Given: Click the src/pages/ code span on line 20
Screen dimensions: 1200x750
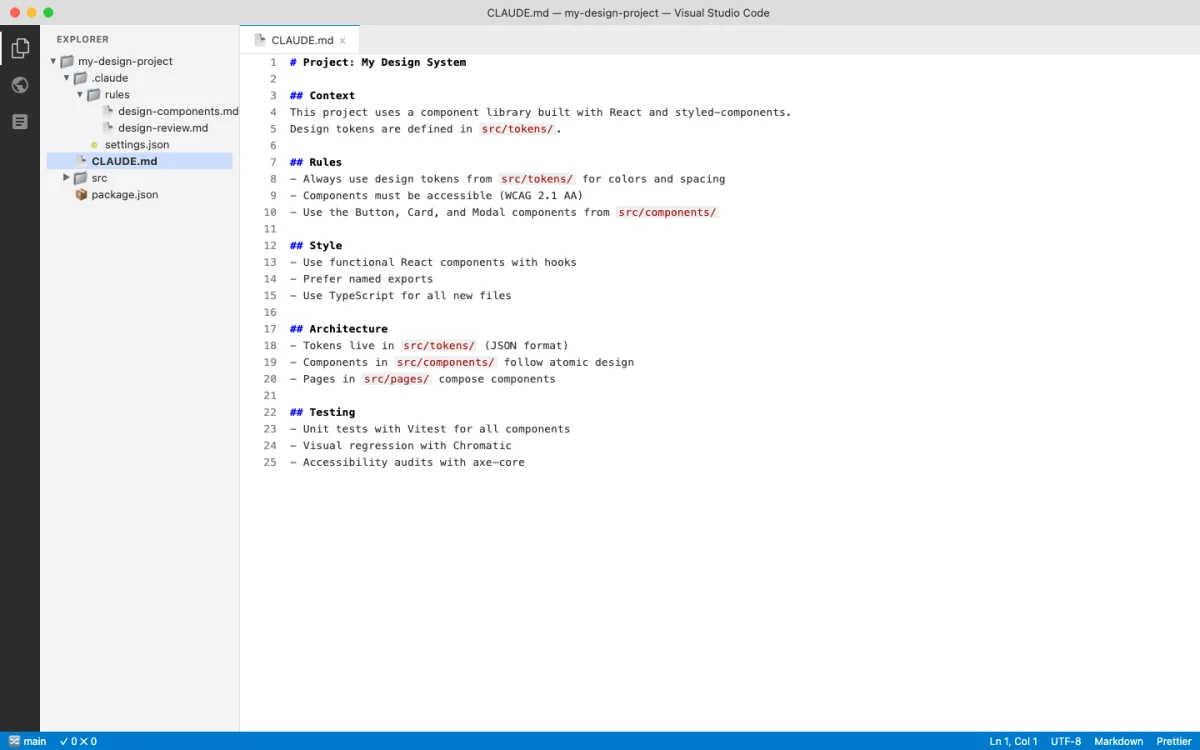Looking at the screenshot, I should pyautogui.click(x=397, y=379).
